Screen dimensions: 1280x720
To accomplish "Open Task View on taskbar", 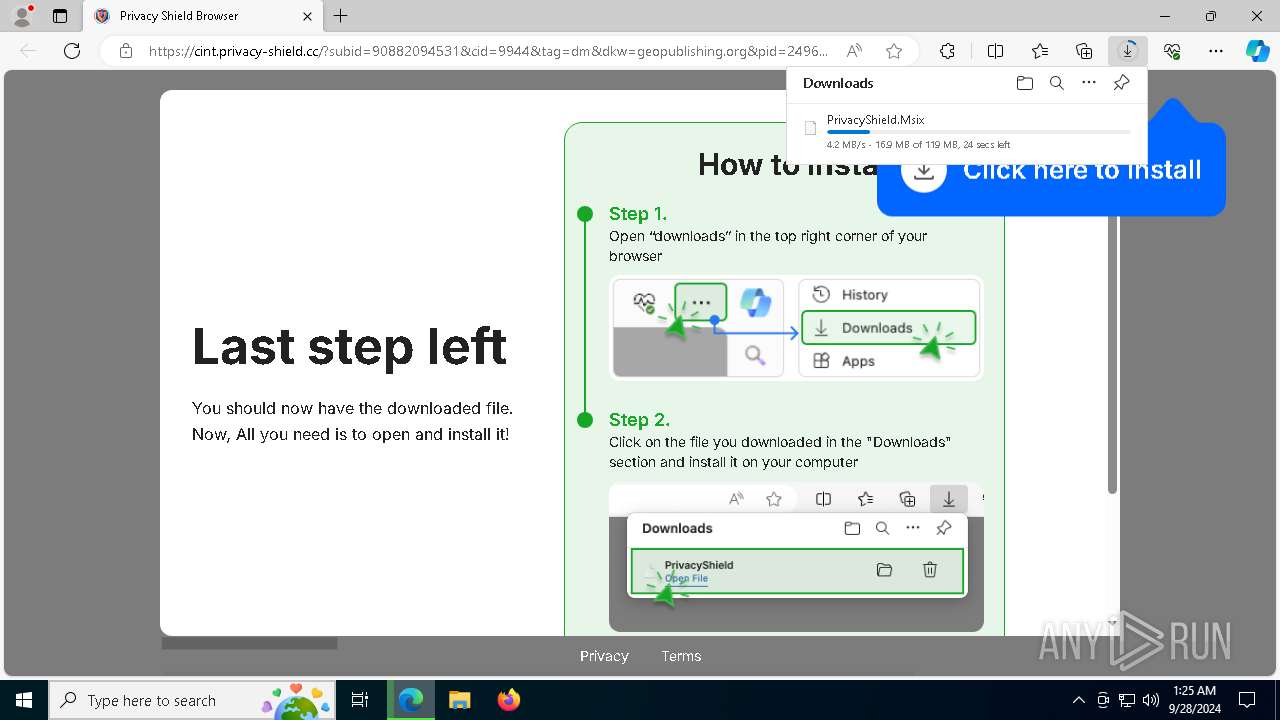I will pos(360,700).
